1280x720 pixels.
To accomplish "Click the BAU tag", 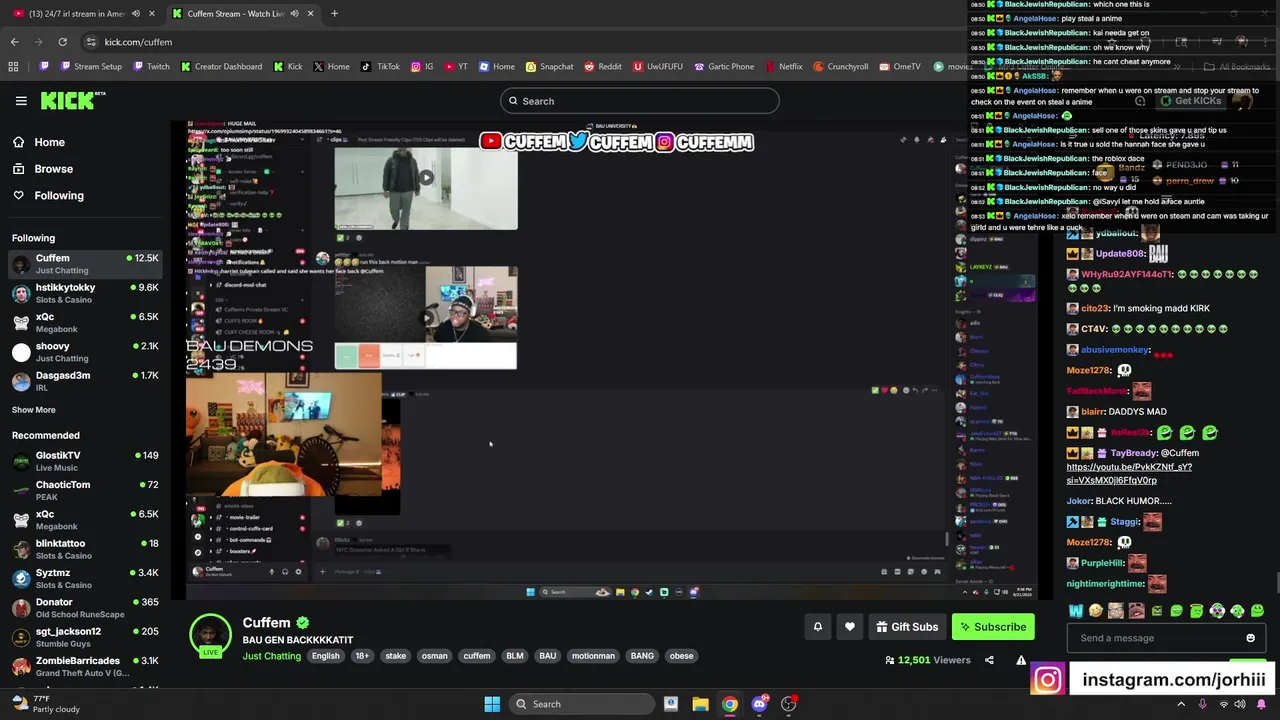I will pos(548,656).
